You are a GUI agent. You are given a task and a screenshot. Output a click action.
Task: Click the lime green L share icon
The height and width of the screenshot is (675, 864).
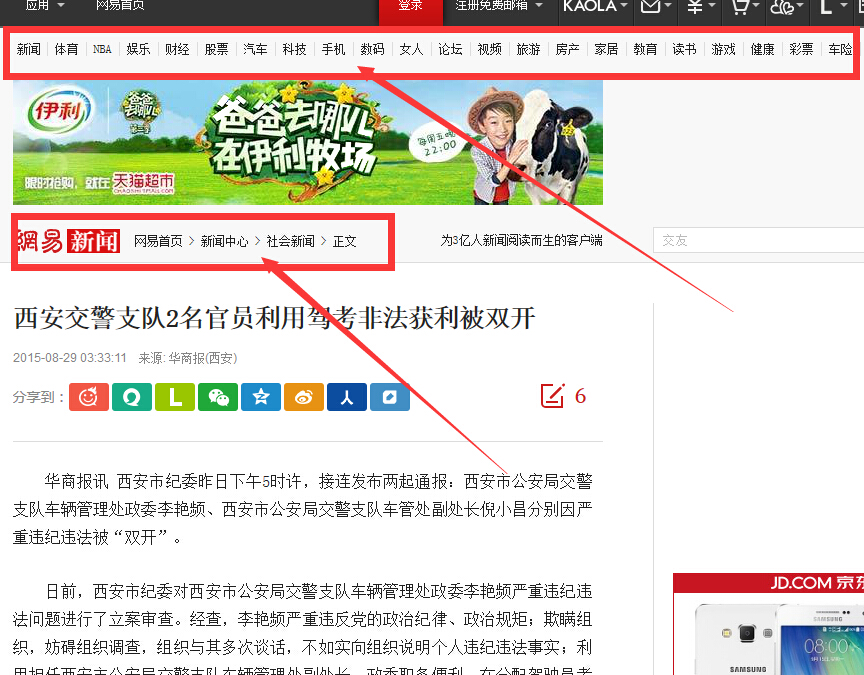(174, 397)
